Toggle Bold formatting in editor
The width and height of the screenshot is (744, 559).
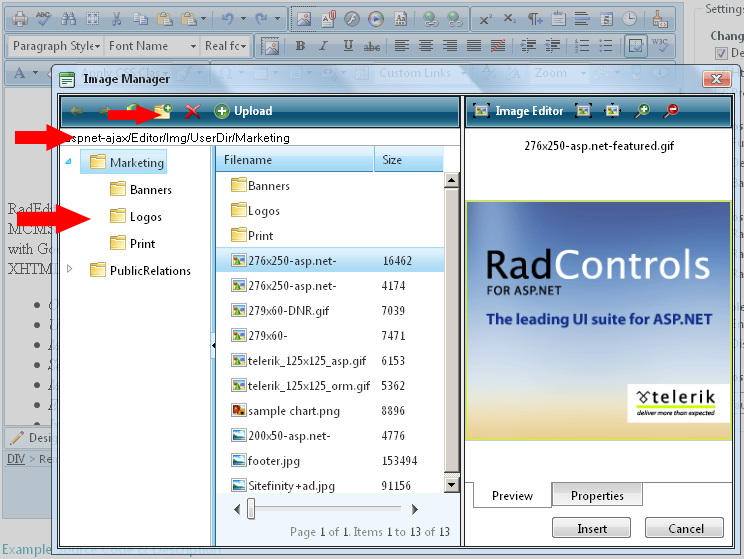[x=300, y=46]
